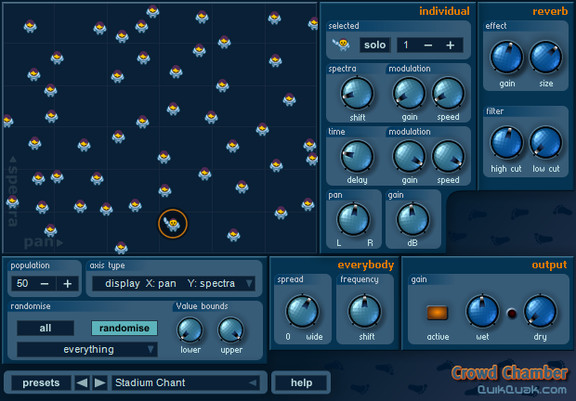Click the bottom-most crowd member near grid bottom edge
The width and height of the screenshot is (576, 401).
[x=121, y=248]
